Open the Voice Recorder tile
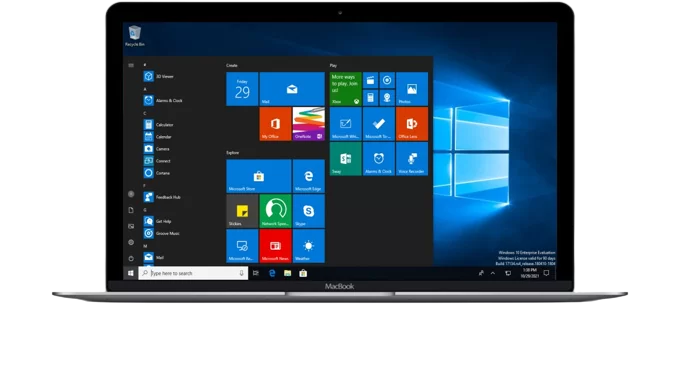 (x=412, y=159)
